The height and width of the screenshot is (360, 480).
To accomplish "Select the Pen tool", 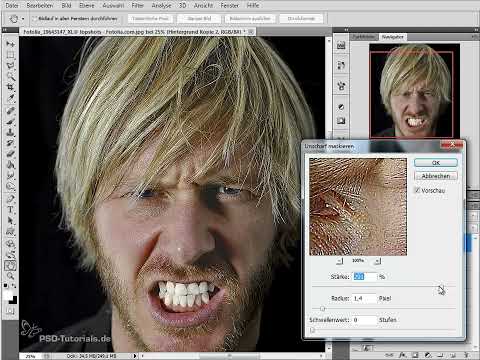I will point(10,199).
